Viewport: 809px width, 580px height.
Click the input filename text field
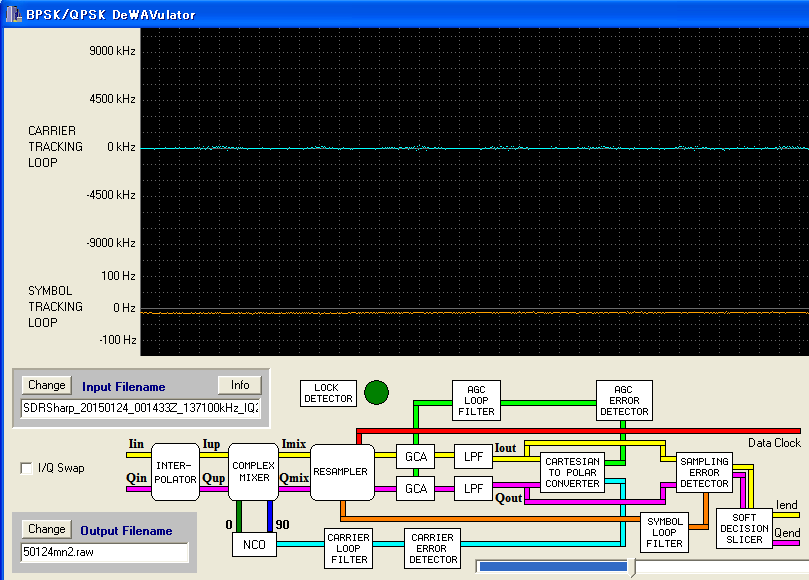click(141, 408)
